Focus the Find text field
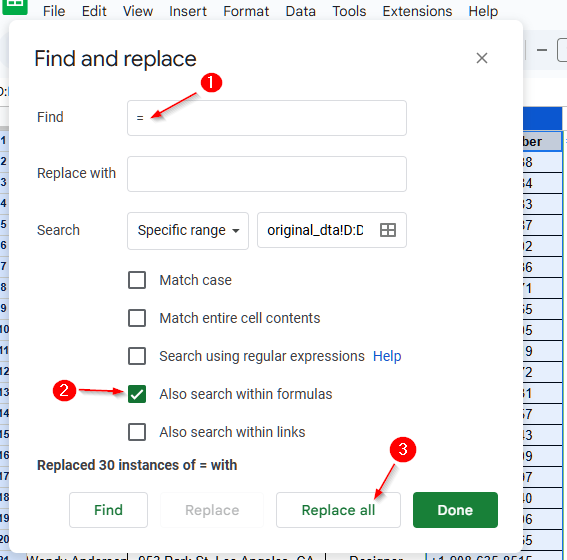Viewport: 567px width, 560px height. point(267,118)
